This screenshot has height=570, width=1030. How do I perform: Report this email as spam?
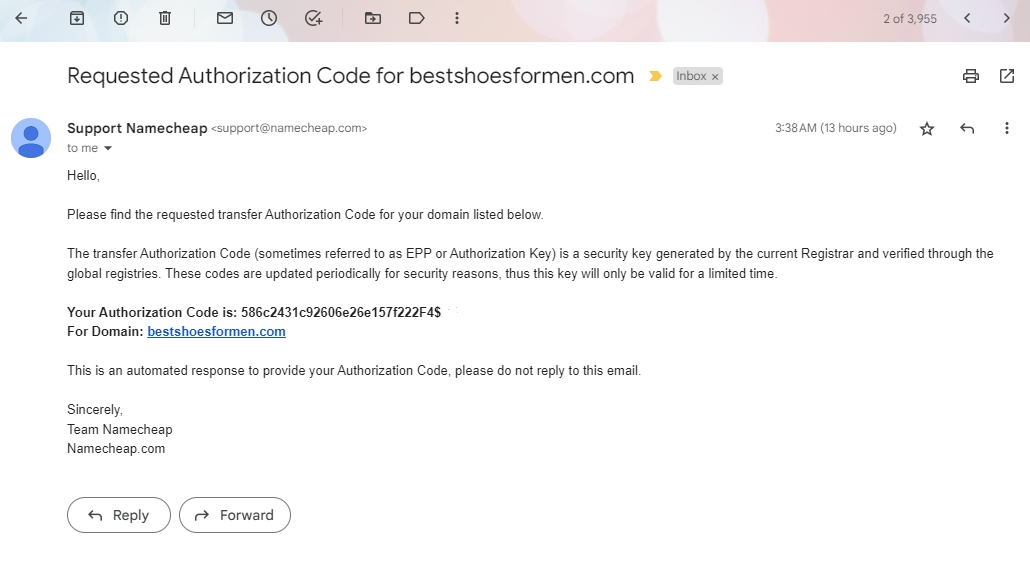click(121, 18)
